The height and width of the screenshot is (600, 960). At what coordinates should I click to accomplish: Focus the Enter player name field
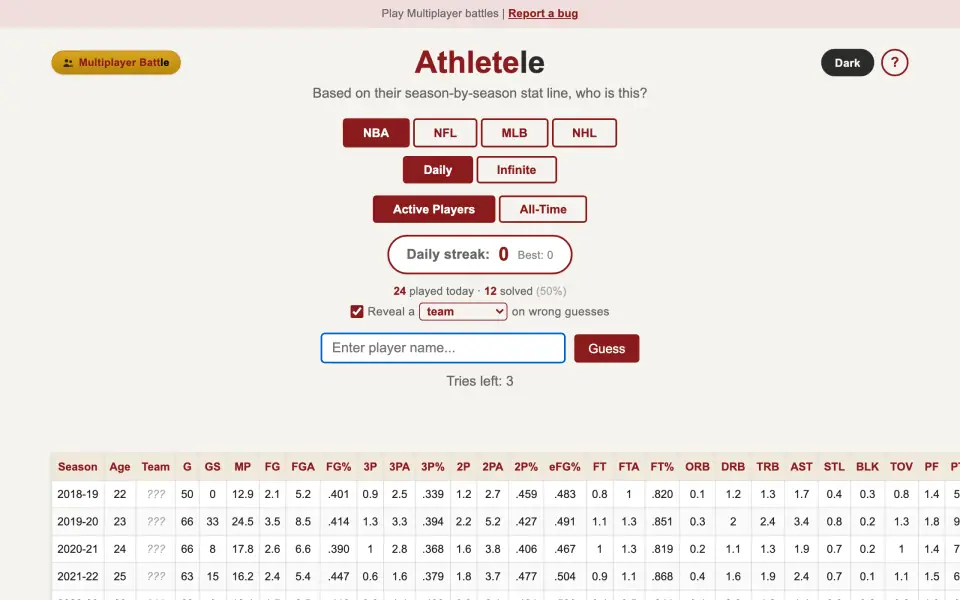[443, 348]
